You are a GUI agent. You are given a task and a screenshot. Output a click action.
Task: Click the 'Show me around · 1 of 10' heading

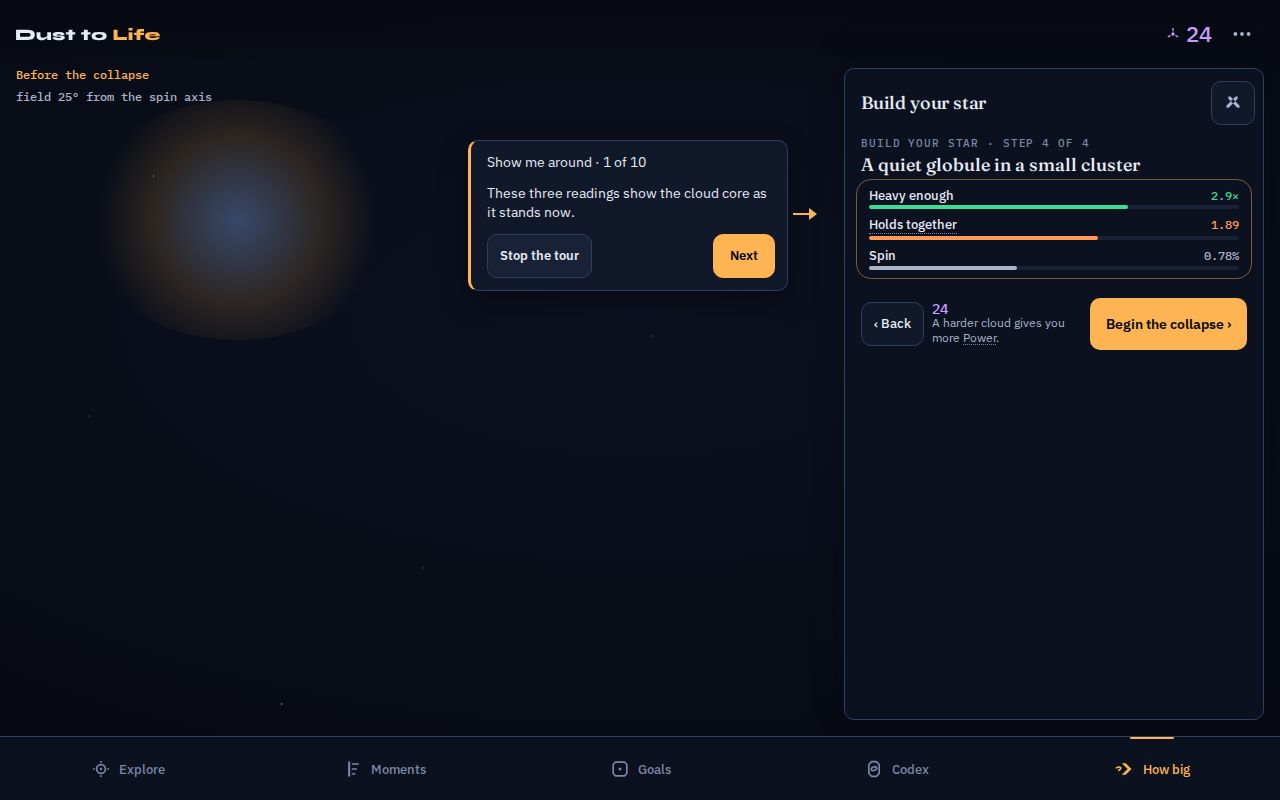point(566,162)
